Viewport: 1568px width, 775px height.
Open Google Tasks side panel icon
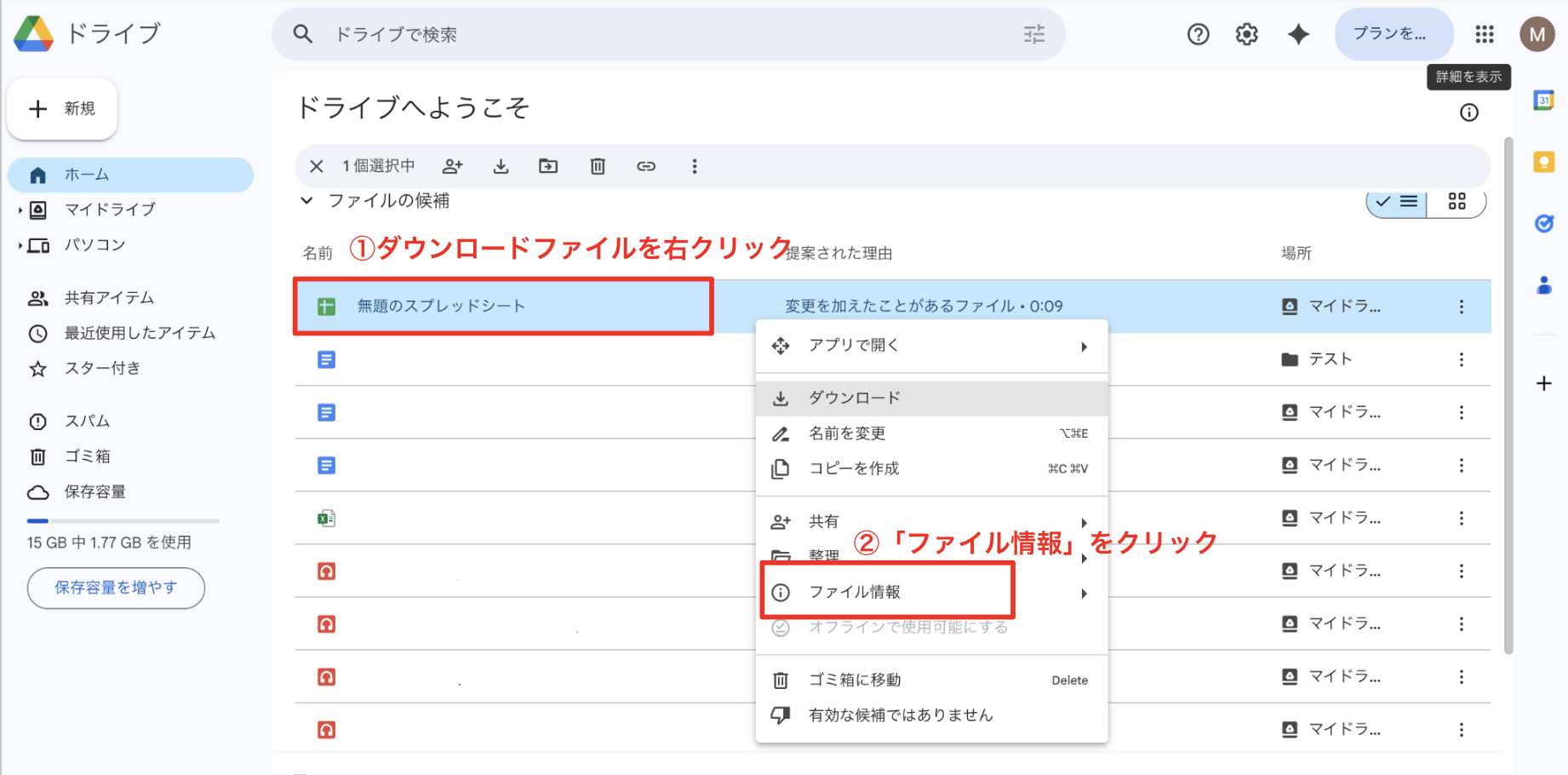coord(1544,223)
